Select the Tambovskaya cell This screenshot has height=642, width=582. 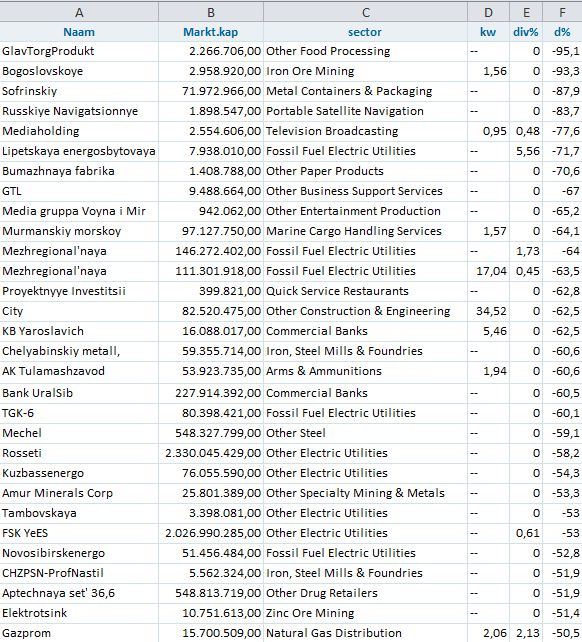tap(79, 513)
